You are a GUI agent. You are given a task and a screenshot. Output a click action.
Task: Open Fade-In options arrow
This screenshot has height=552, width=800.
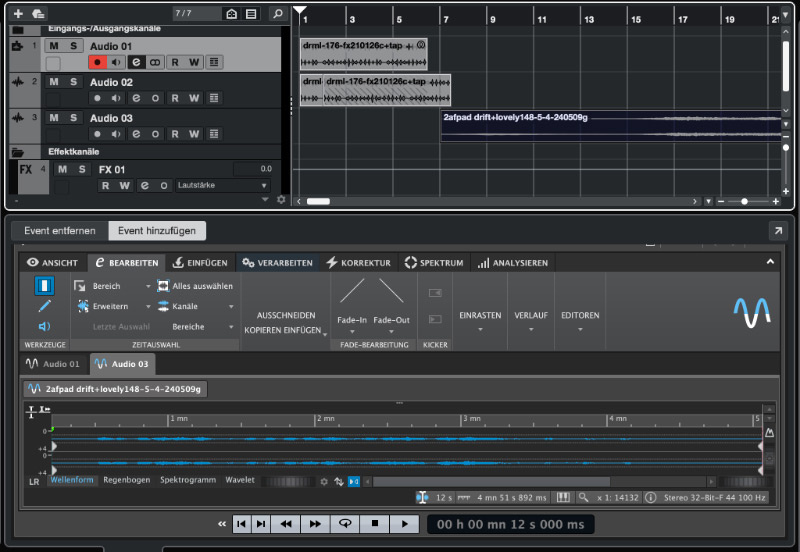click(352, 332)
